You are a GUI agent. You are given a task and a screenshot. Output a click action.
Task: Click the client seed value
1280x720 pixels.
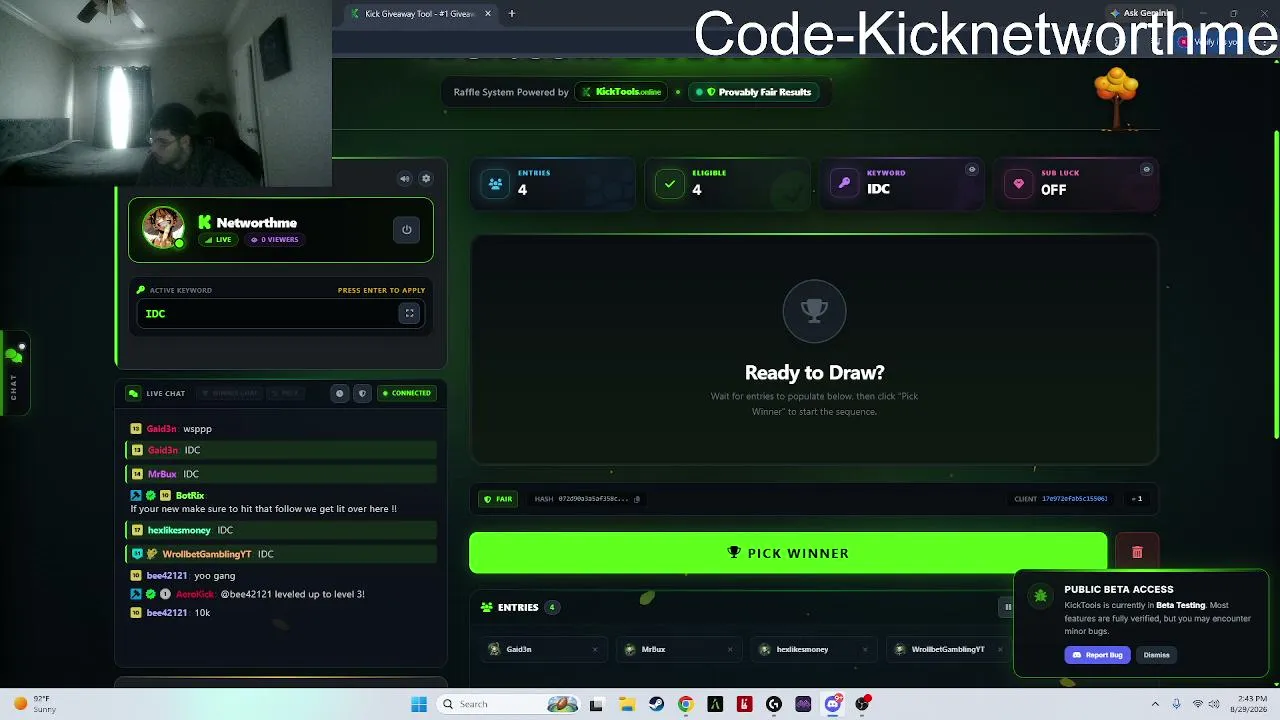click(x=1075, y=499)
